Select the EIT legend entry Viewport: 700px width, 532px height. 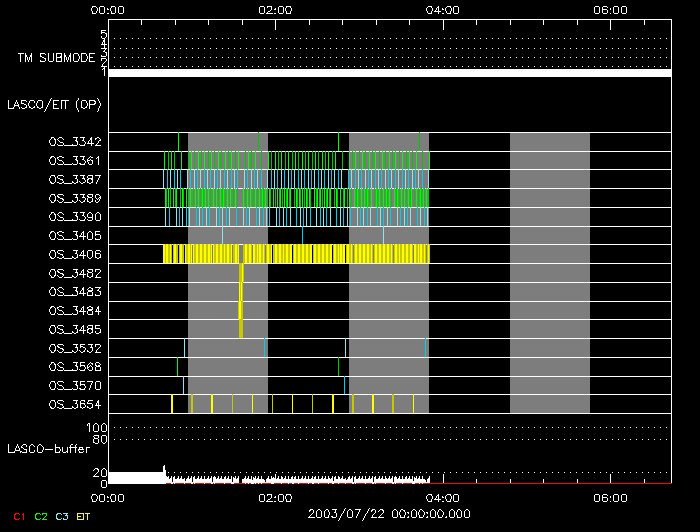point(84,516)
